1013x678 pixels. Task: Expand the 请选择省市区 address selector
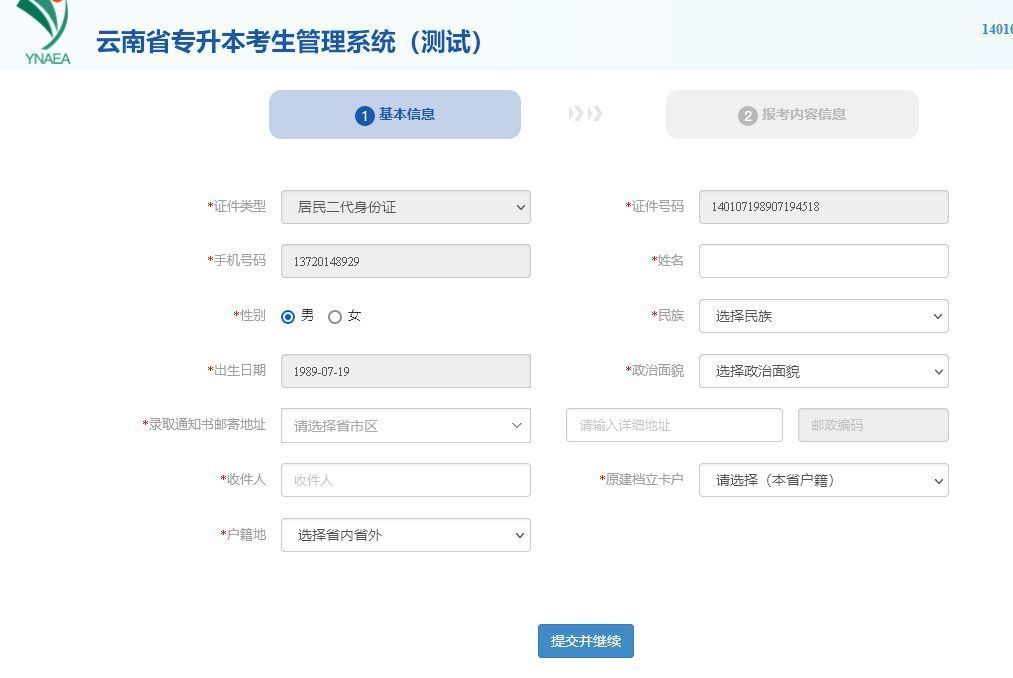[405, 425]
